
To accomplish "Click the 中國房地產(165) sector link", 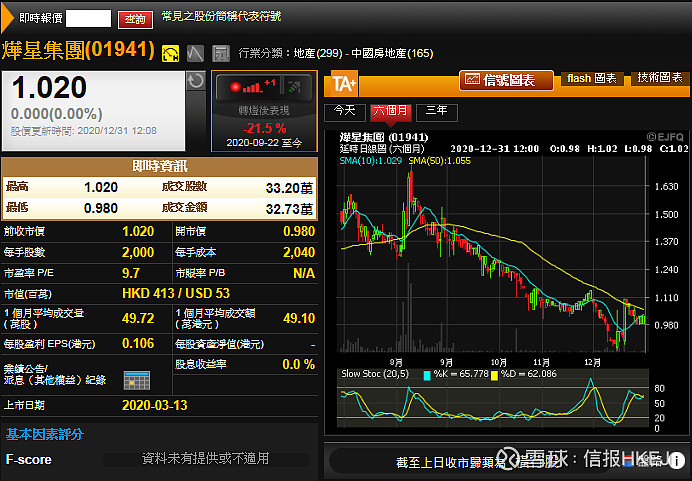I will click(x=392, y=53).
